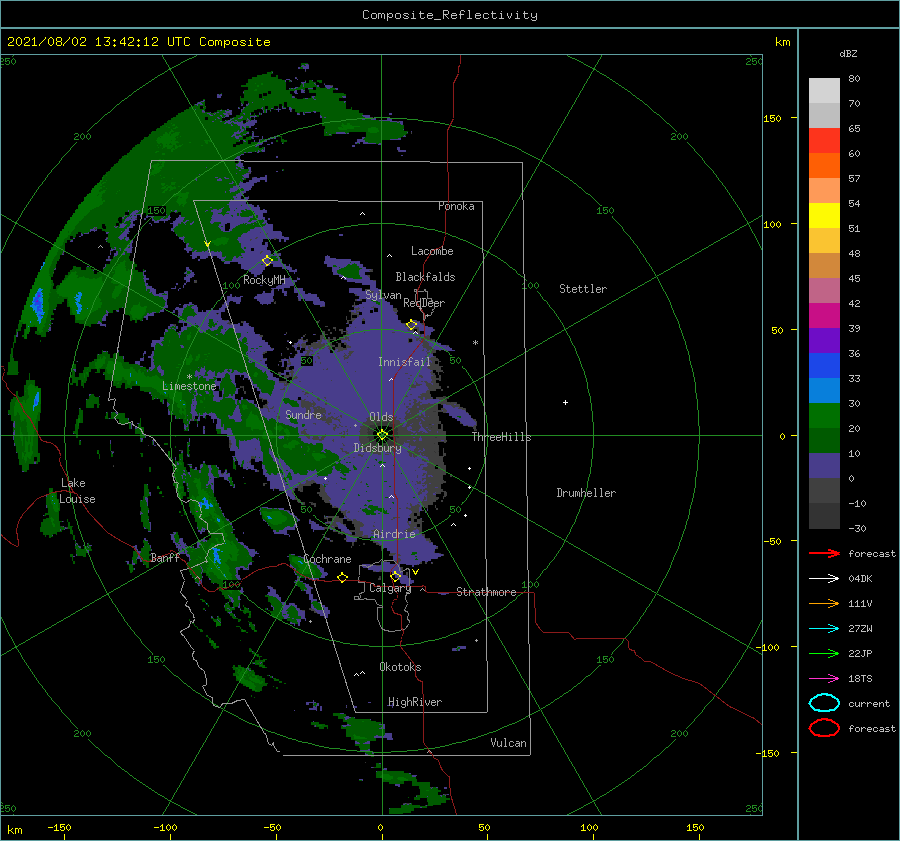Click the Lake Louise label on the map
This screenshot has width=900, height=841.
point(77,491)
